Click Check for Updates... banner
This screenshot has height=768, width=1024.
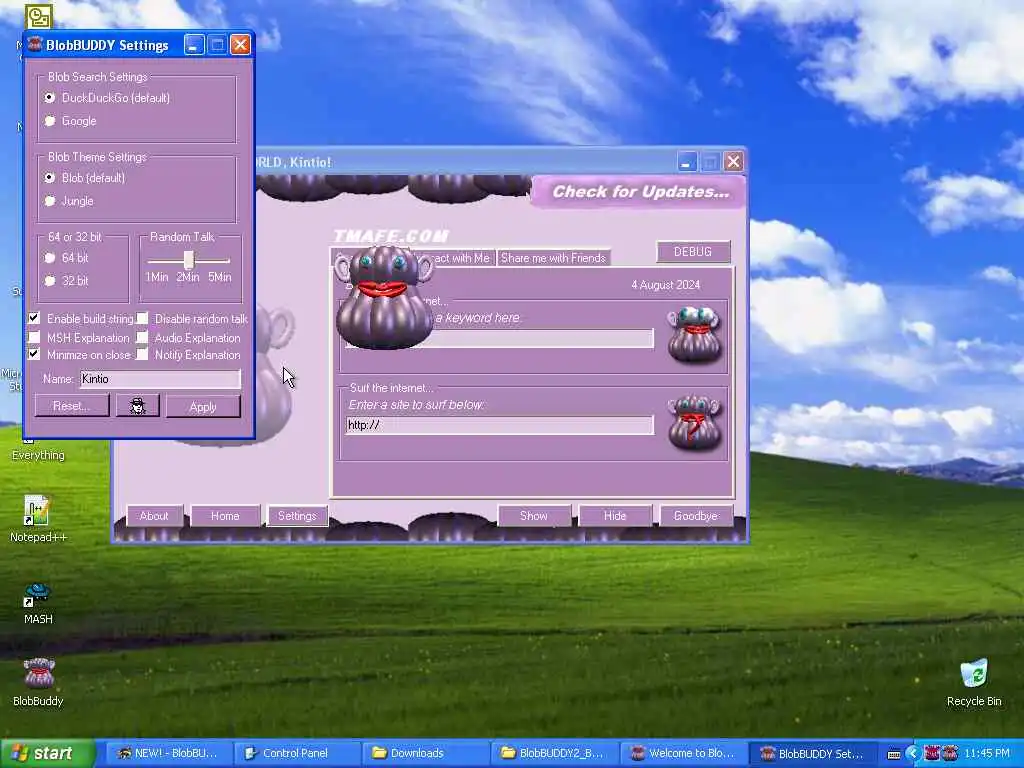click(x=640, y=191)
